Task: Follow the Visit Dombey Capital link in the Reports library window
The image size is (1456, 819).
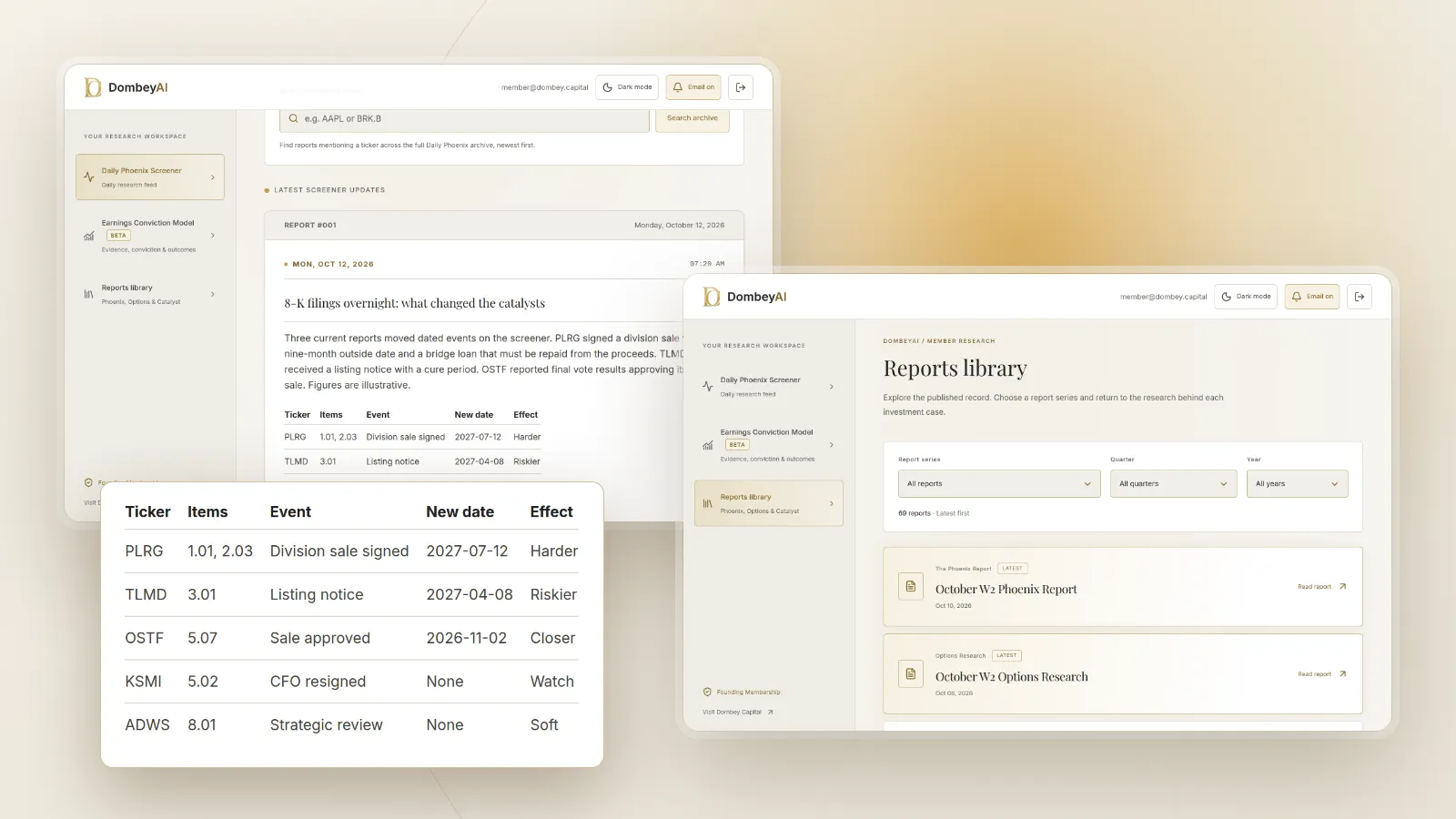Action: [738, 713]
